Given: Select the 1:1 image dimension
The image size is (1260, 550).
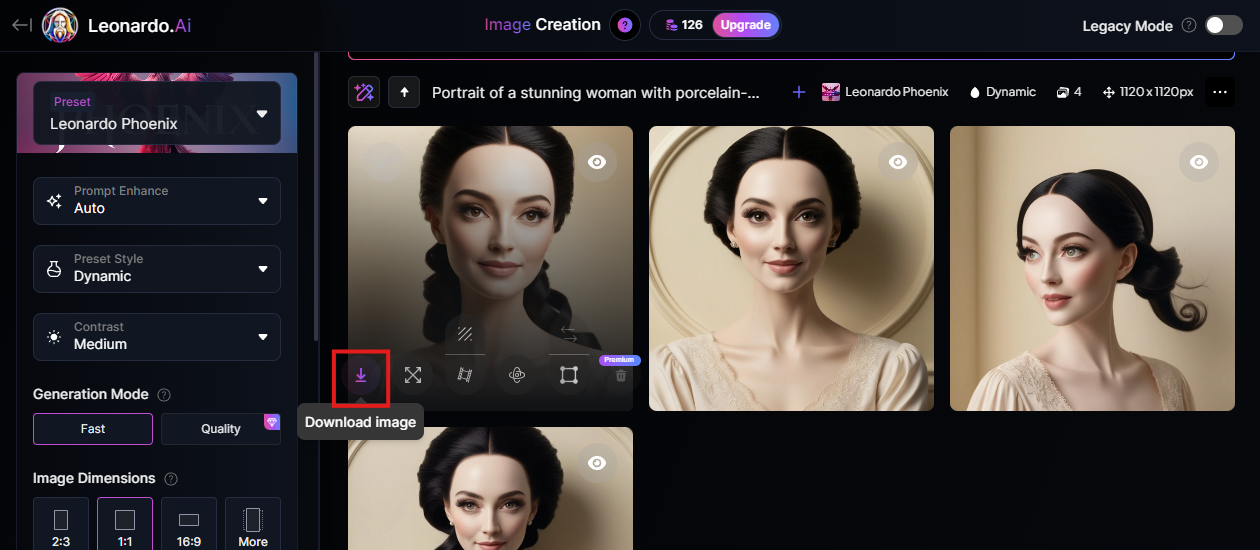Looking at the screenshot, I should 125,526.
